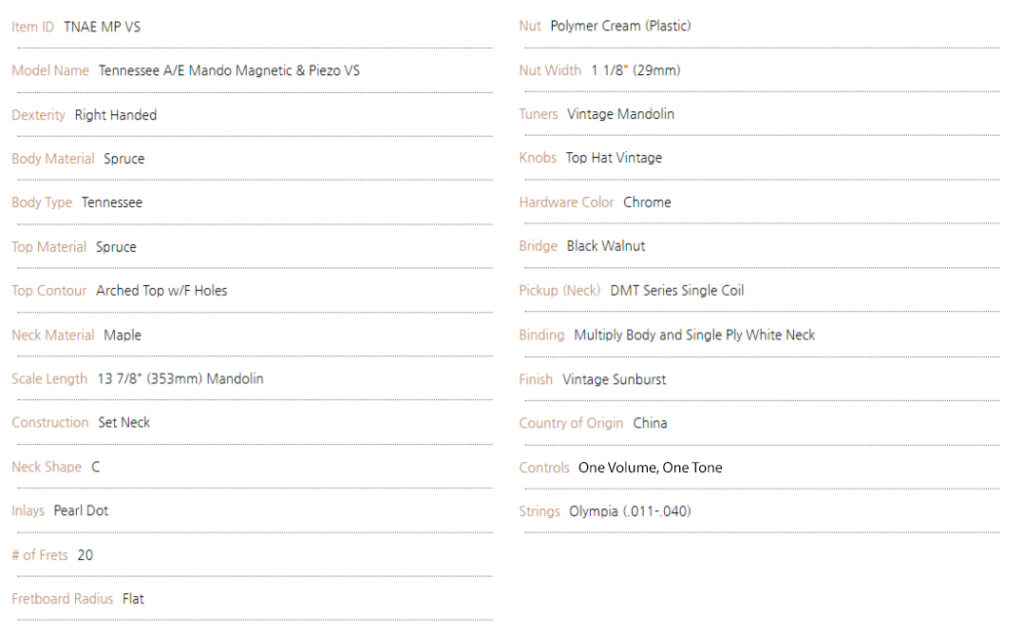This screenshot has width=1024, height=634.
Task: Click the Neck Material Maple value
Action: pos(122,335)
